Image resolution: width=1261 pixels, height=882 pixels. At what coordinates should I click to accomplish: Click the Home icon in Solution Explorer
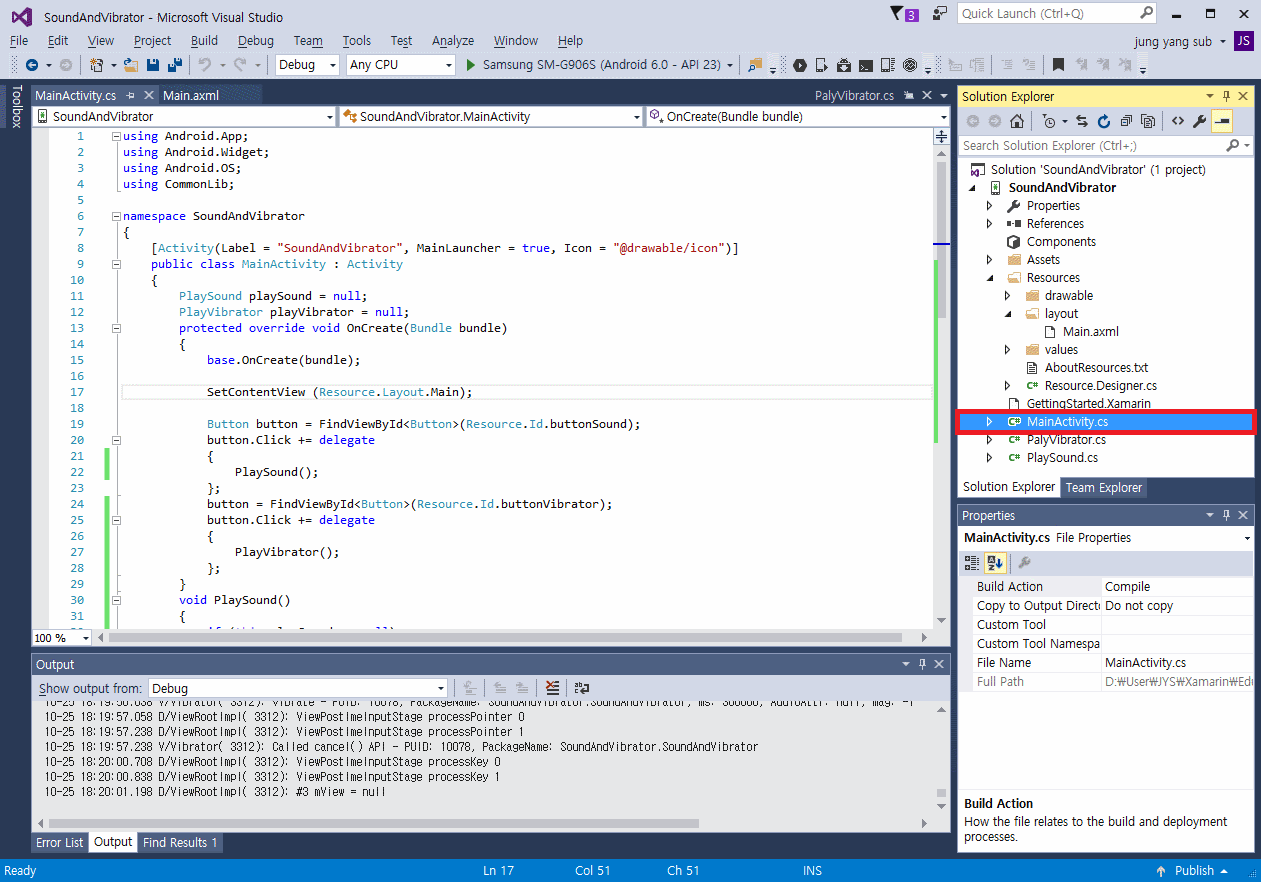coord(1017,121)
